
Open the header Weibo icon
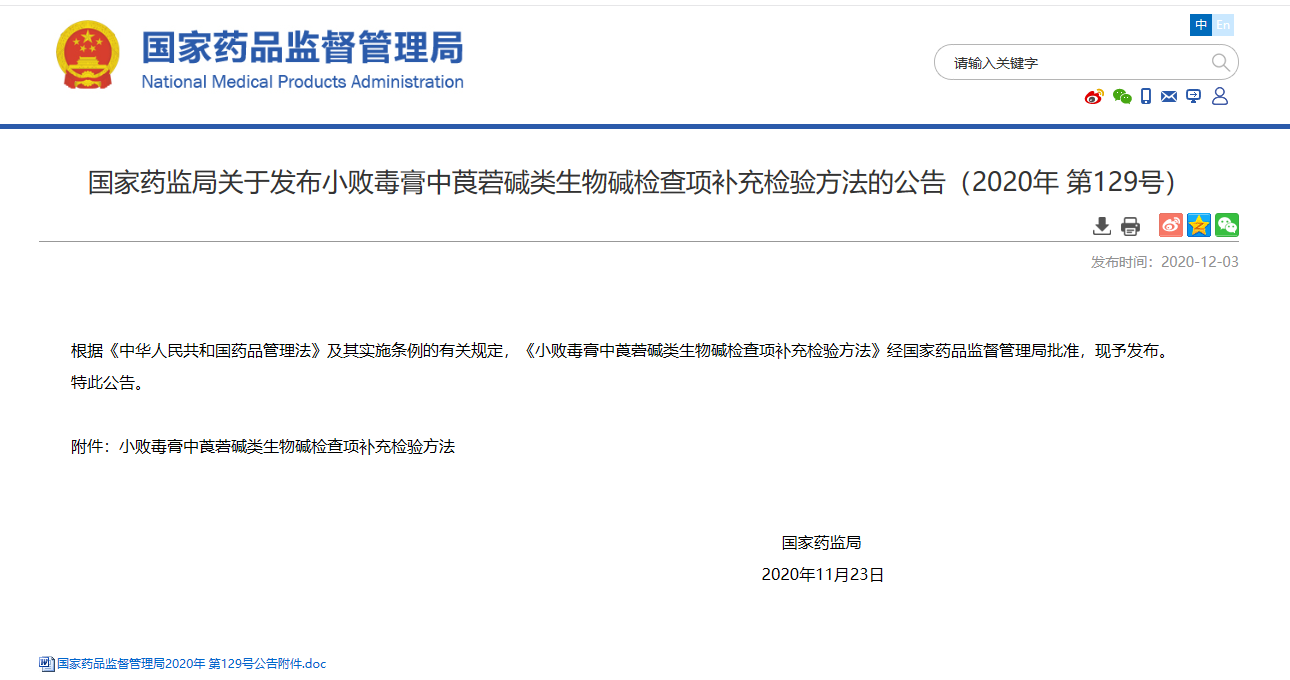tap(1095, 97)
